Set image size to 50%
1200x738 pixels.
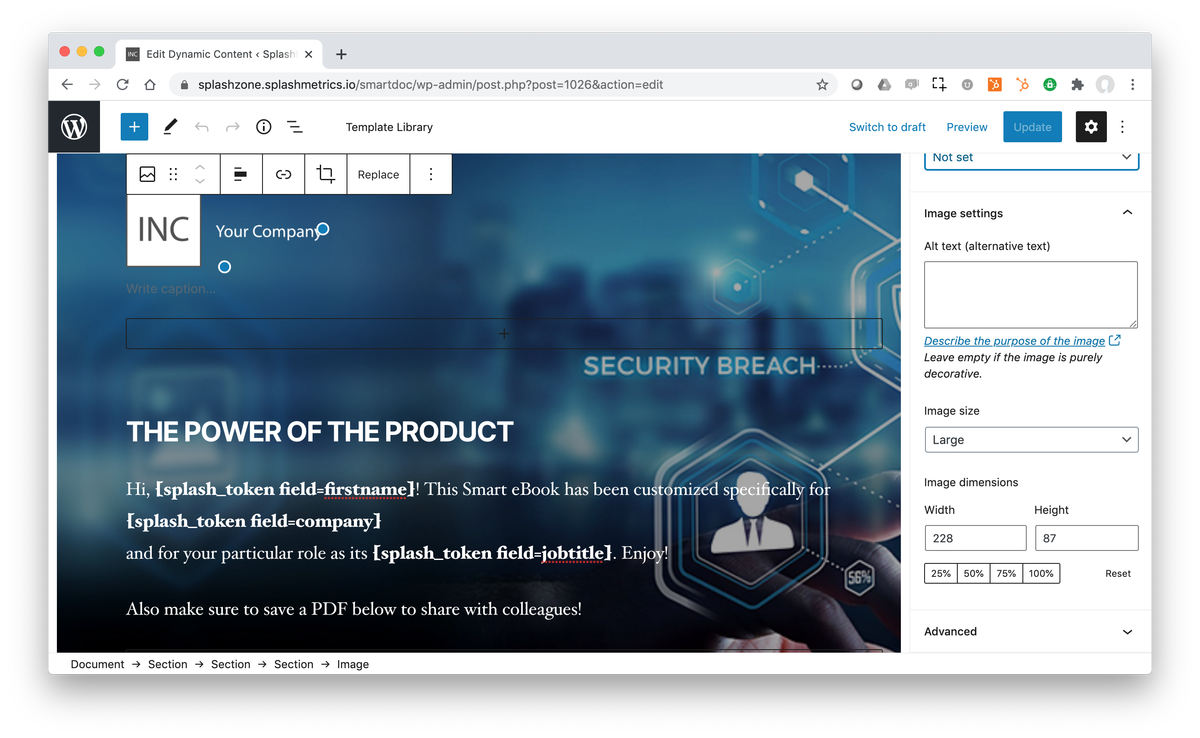974,573
